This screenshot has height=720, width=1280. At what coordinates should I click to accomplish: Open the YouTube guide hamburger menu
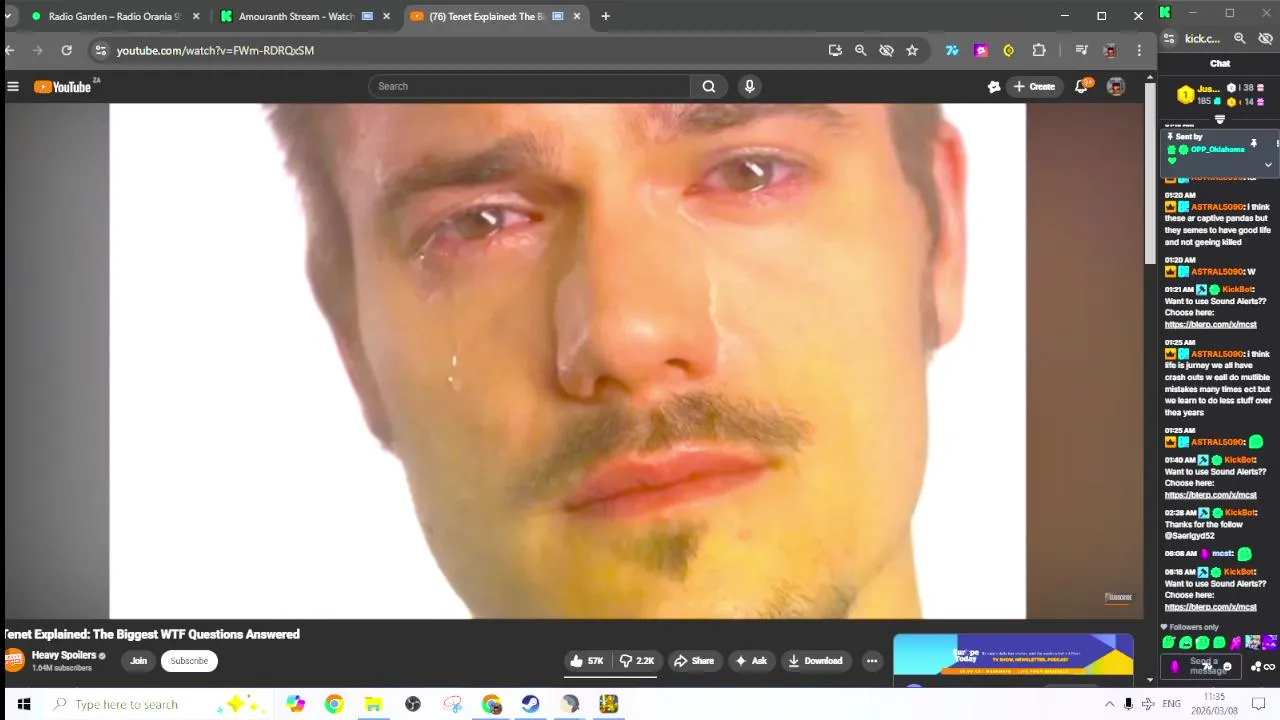click(x=13, y=87)
